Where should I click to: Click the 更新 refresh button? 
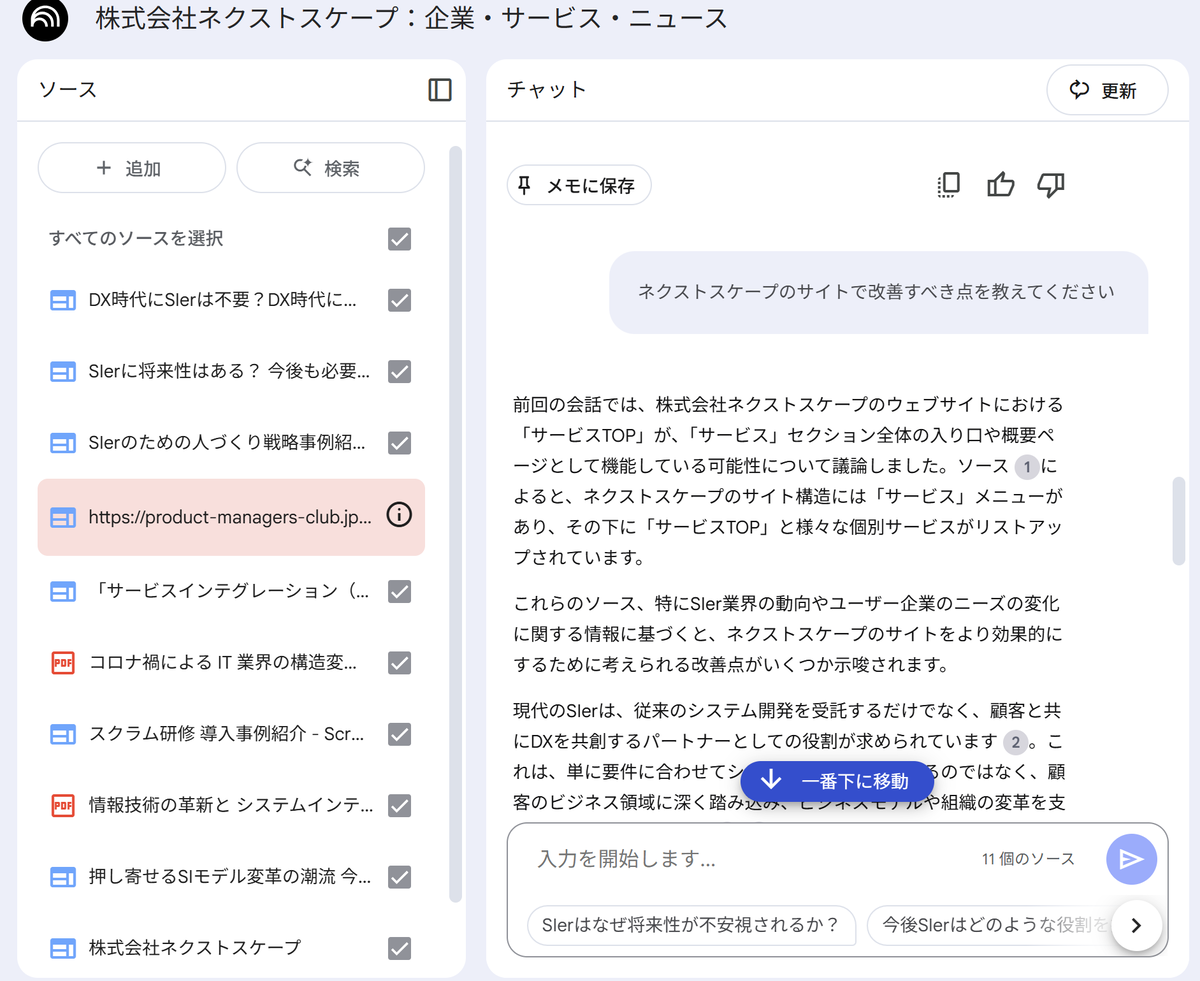(x=1107, y=91)
